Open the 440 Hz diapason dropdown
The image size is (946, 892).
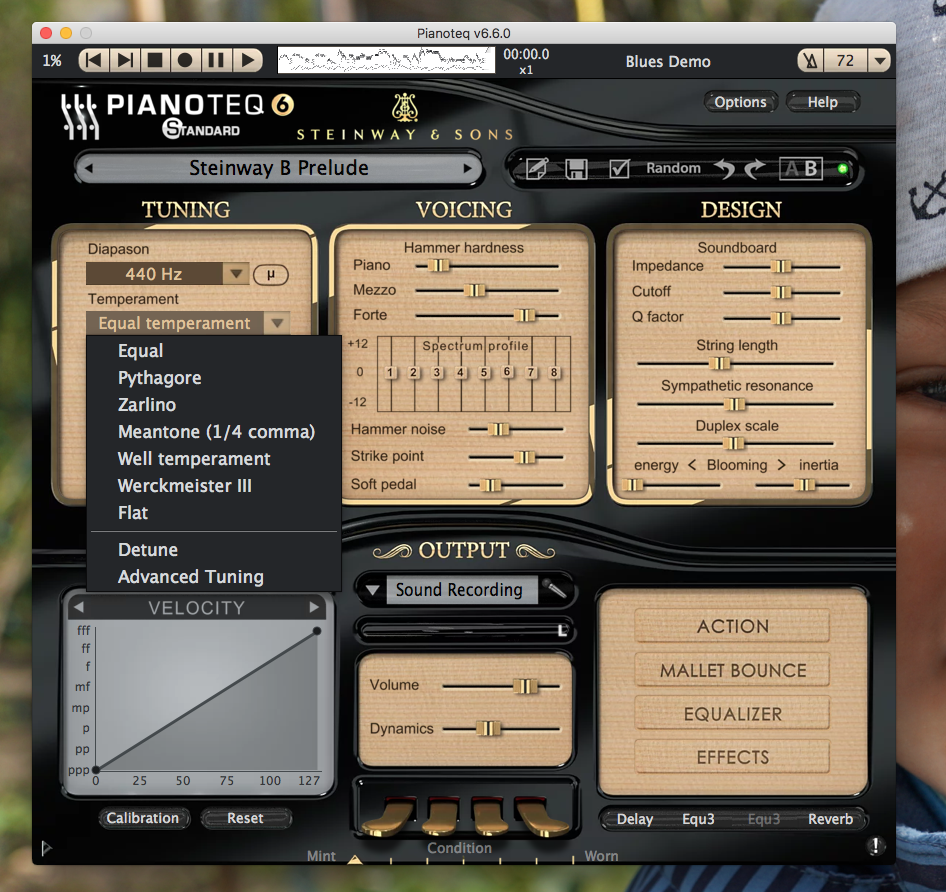coord(167,274)
